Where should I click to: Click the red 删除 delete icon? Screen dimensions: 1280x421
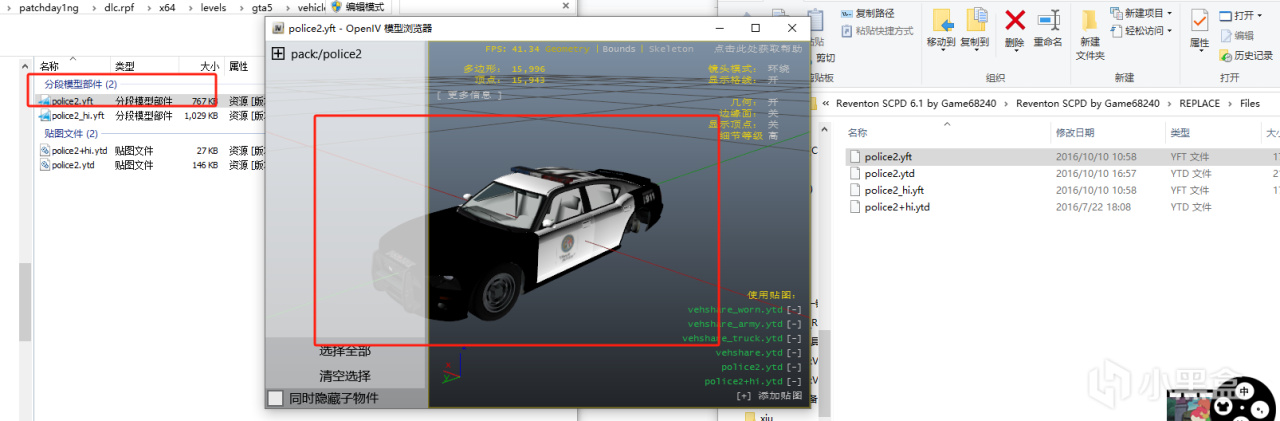(x=1015, y=20)
